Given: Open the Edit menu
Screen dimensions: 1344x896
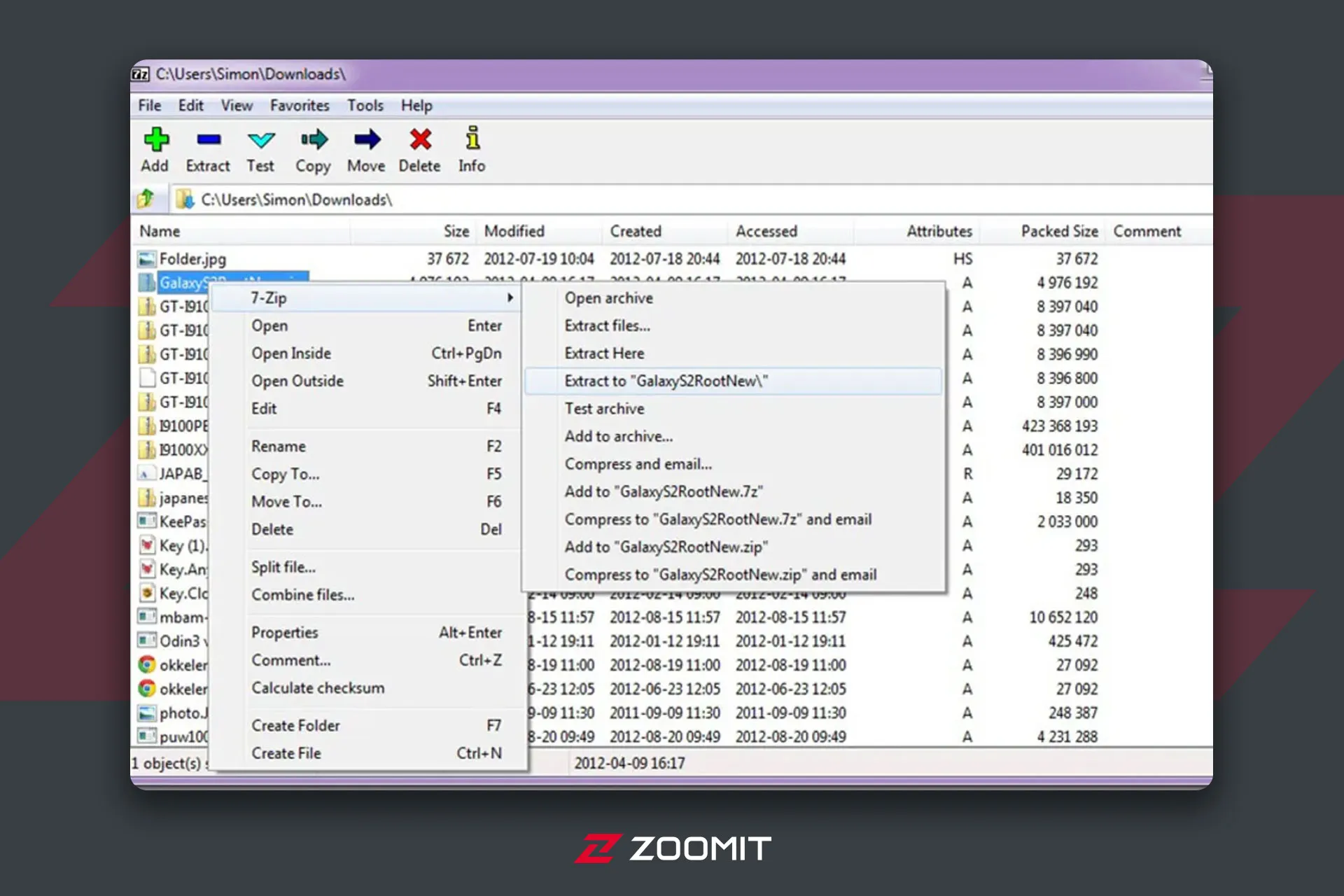Looking at the screenshot, I should pos(190,106).
